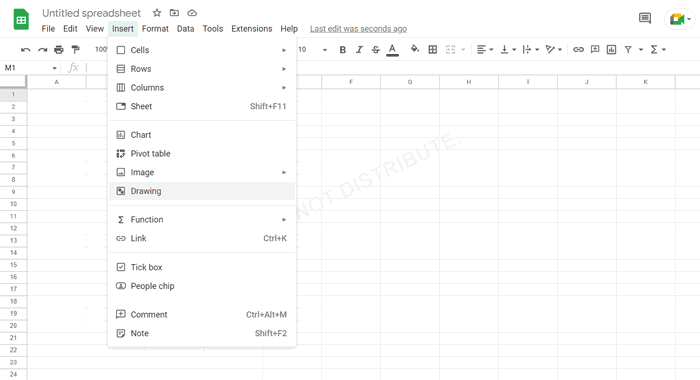Rename the Untitled spreadsheet title
The width and height of the screenshot is (700, 380).
tap(92, 13)
